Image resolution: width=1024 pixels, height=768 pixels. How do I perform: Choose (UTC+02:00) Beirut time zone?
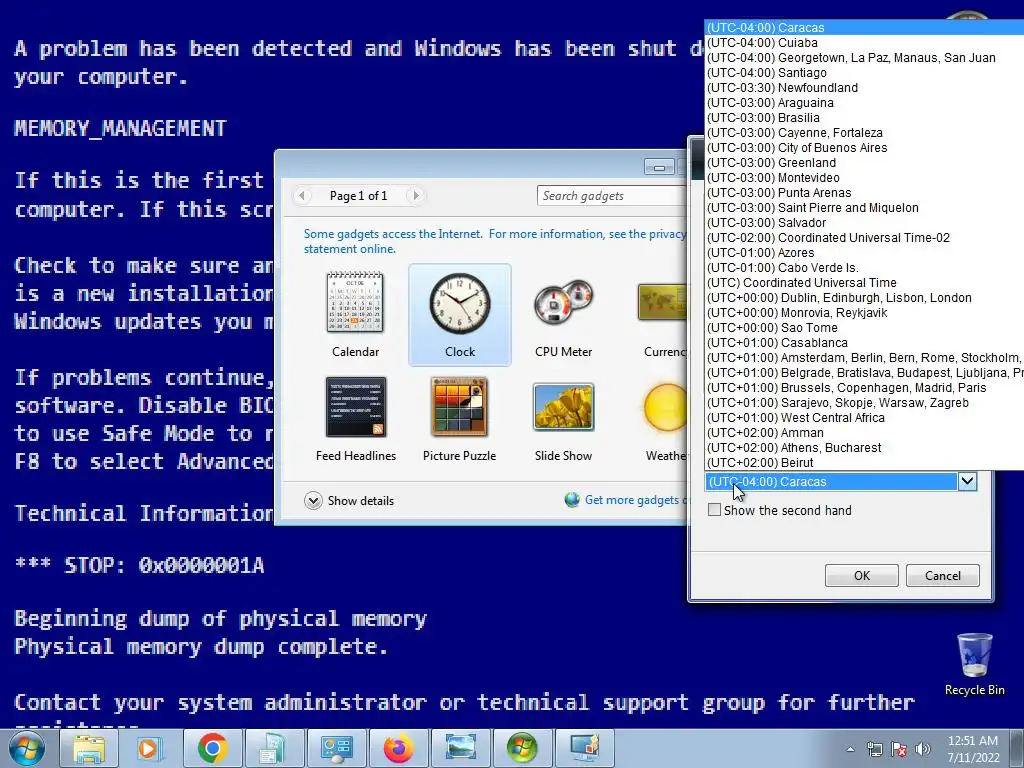[865, 462]
